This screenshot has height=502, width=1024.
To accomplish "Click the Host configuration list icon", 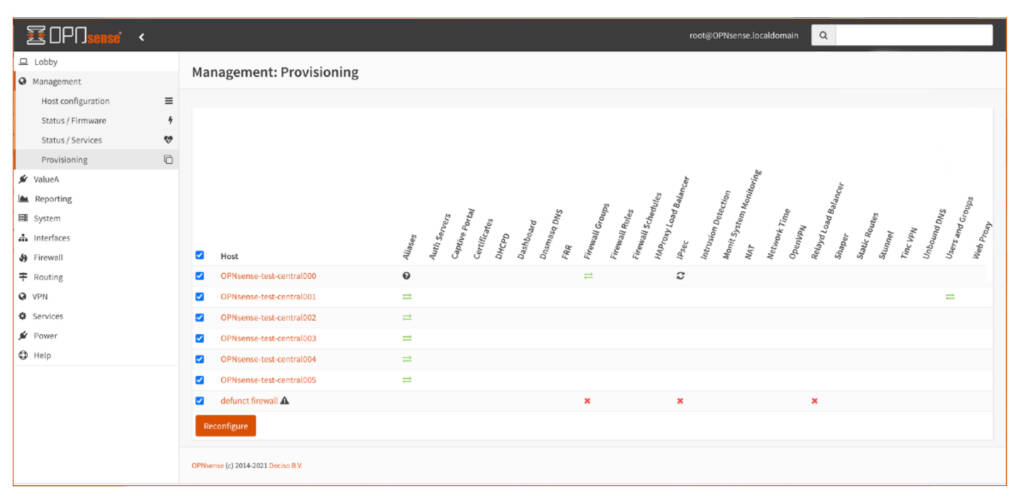I will (168, 101).
